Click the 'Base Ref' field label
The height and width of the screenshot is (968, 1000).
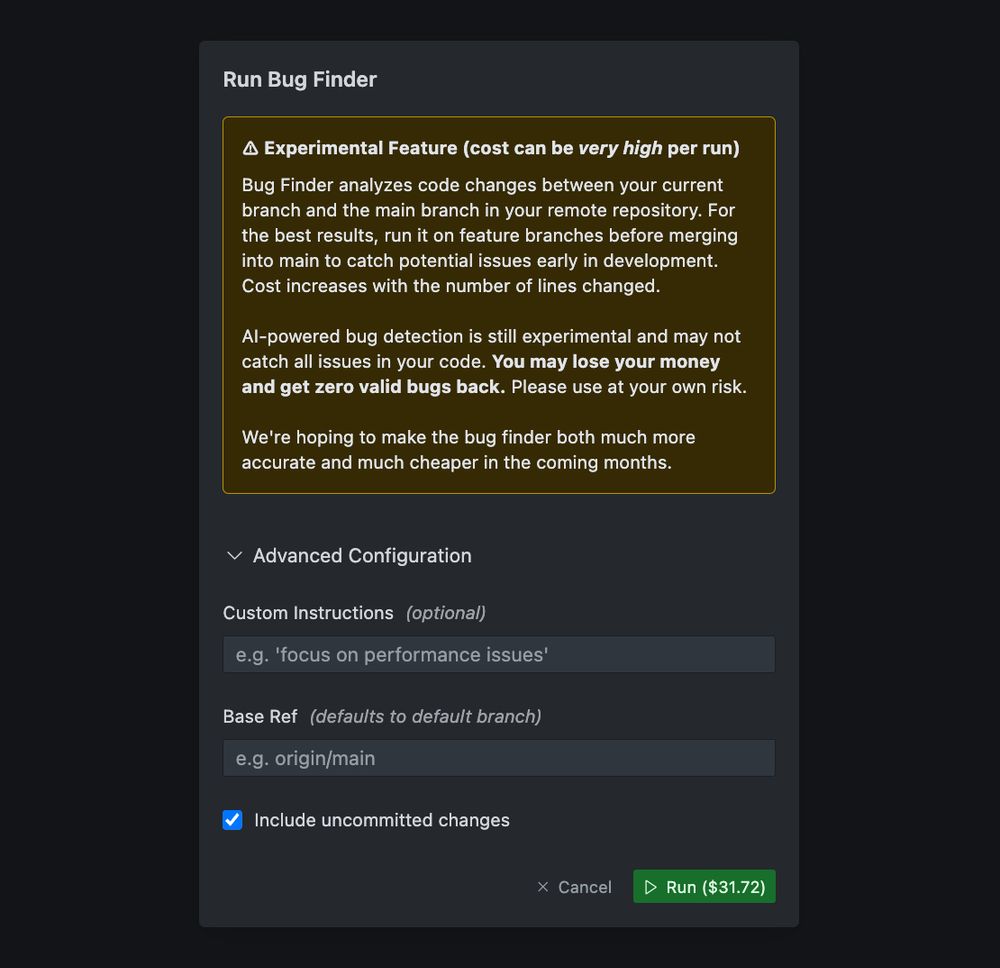pyautogui.click(x=260, y=717)
